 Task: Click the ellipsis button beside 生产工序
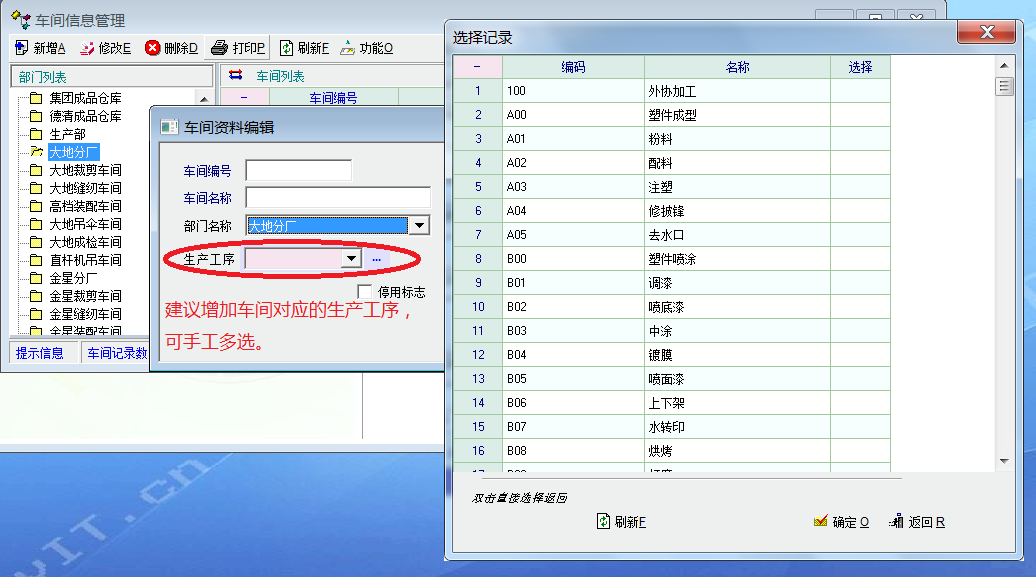376,259
